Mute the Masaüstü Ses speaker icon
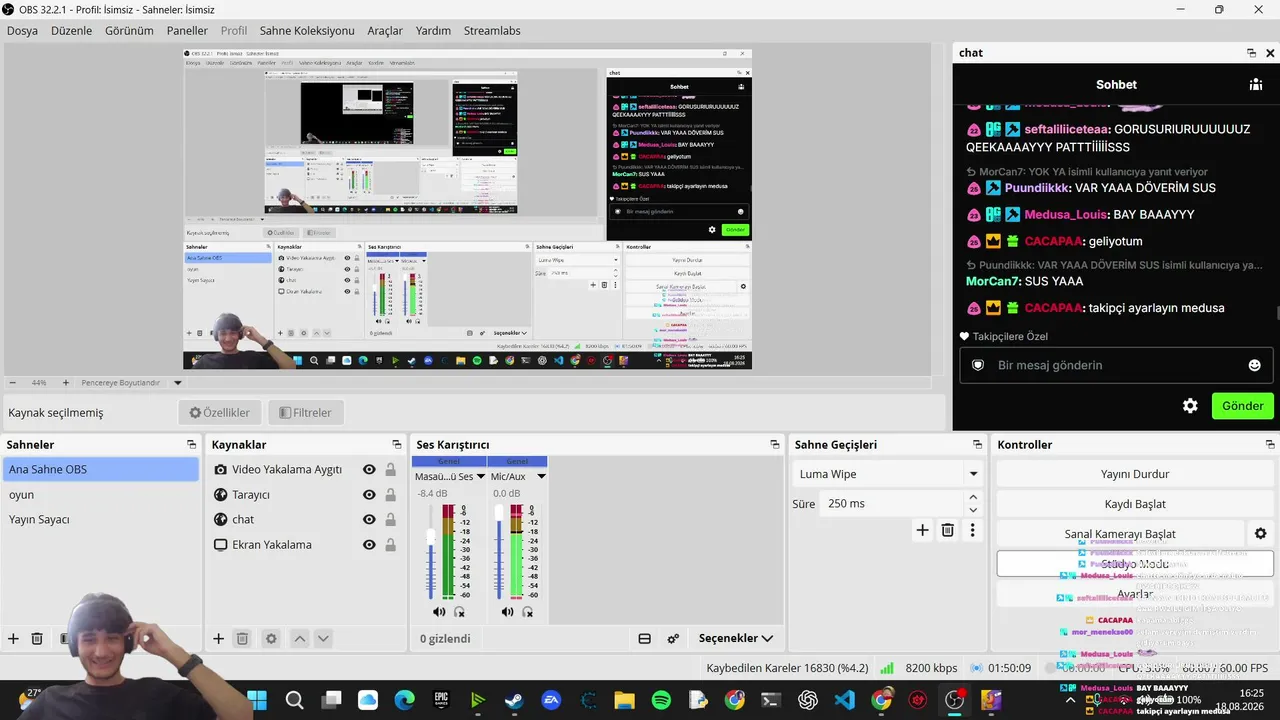 pos(439,612)
